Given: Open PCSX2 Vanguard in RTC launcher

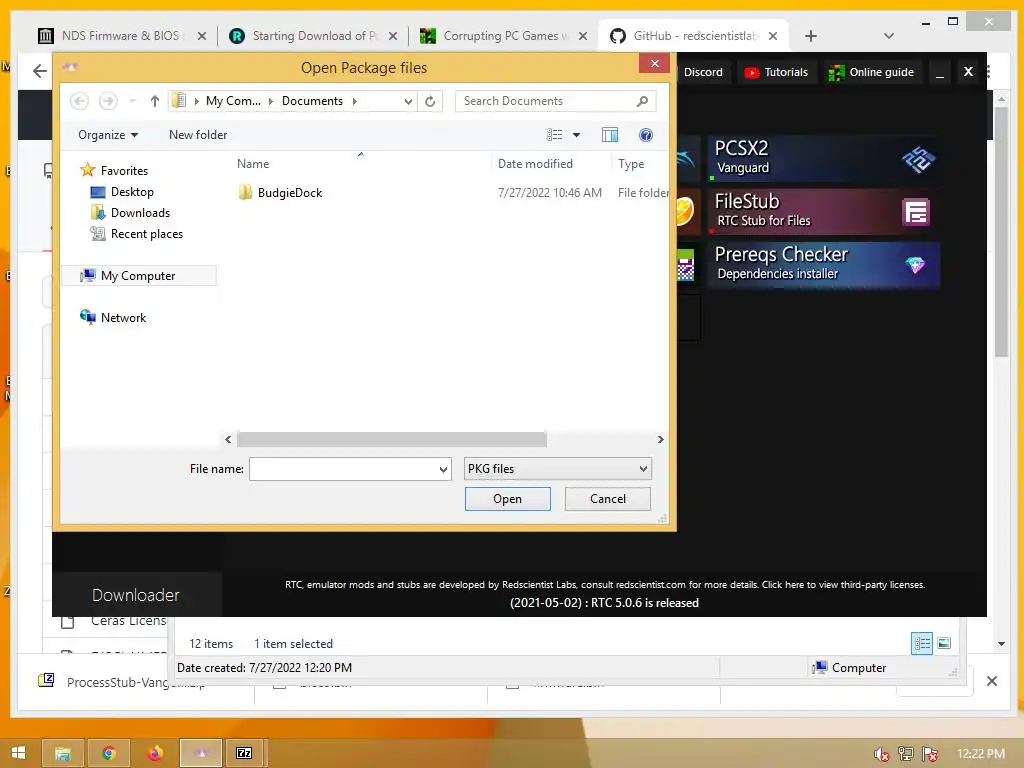Looking at the screenshot, I should click(x=824, y=159).
